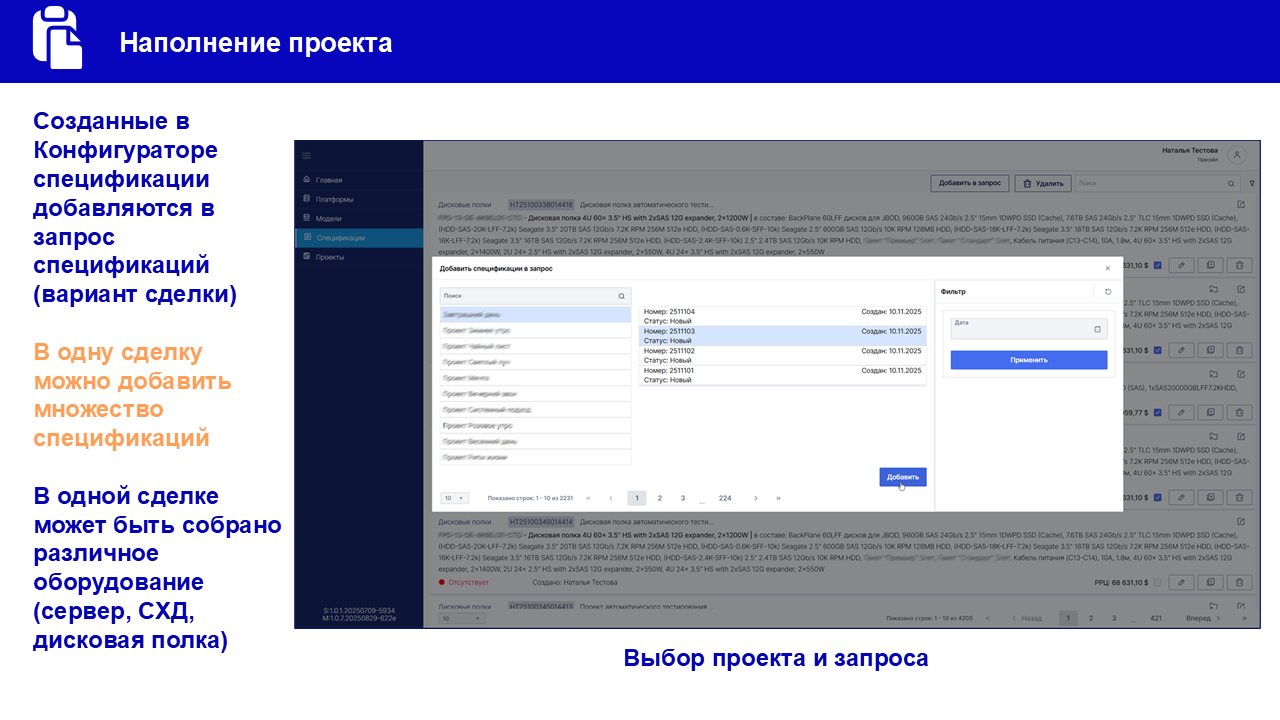
Task: Copy the spec with РРЦ: 68 631,10 $
Action: click(1211, 582)
